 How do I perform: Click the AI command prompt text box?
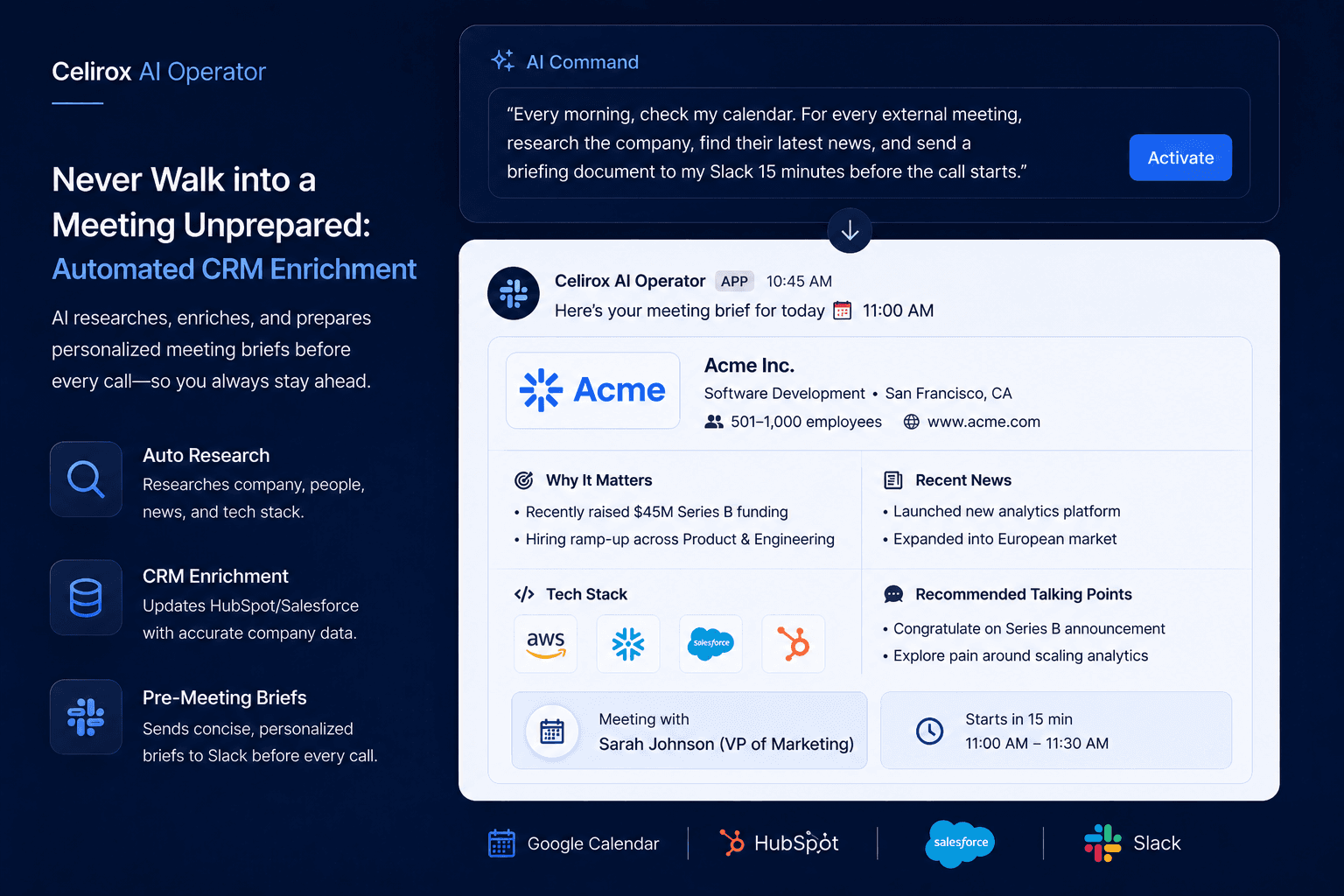869,143
